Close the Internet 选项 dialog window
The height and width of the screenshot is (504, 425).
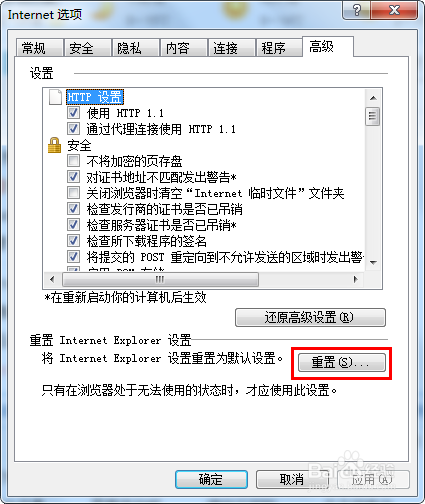point(394,10)
